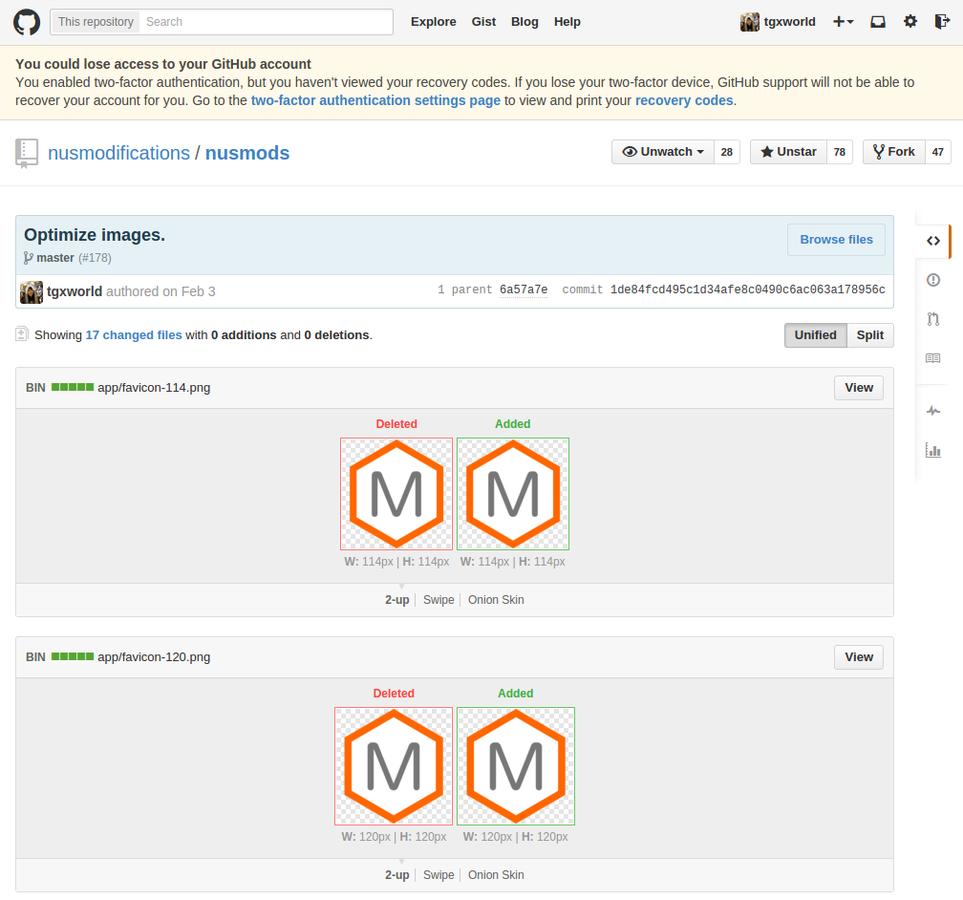Open the Pulse sidebar icon
963x900 pixels.
coord(933,411)
